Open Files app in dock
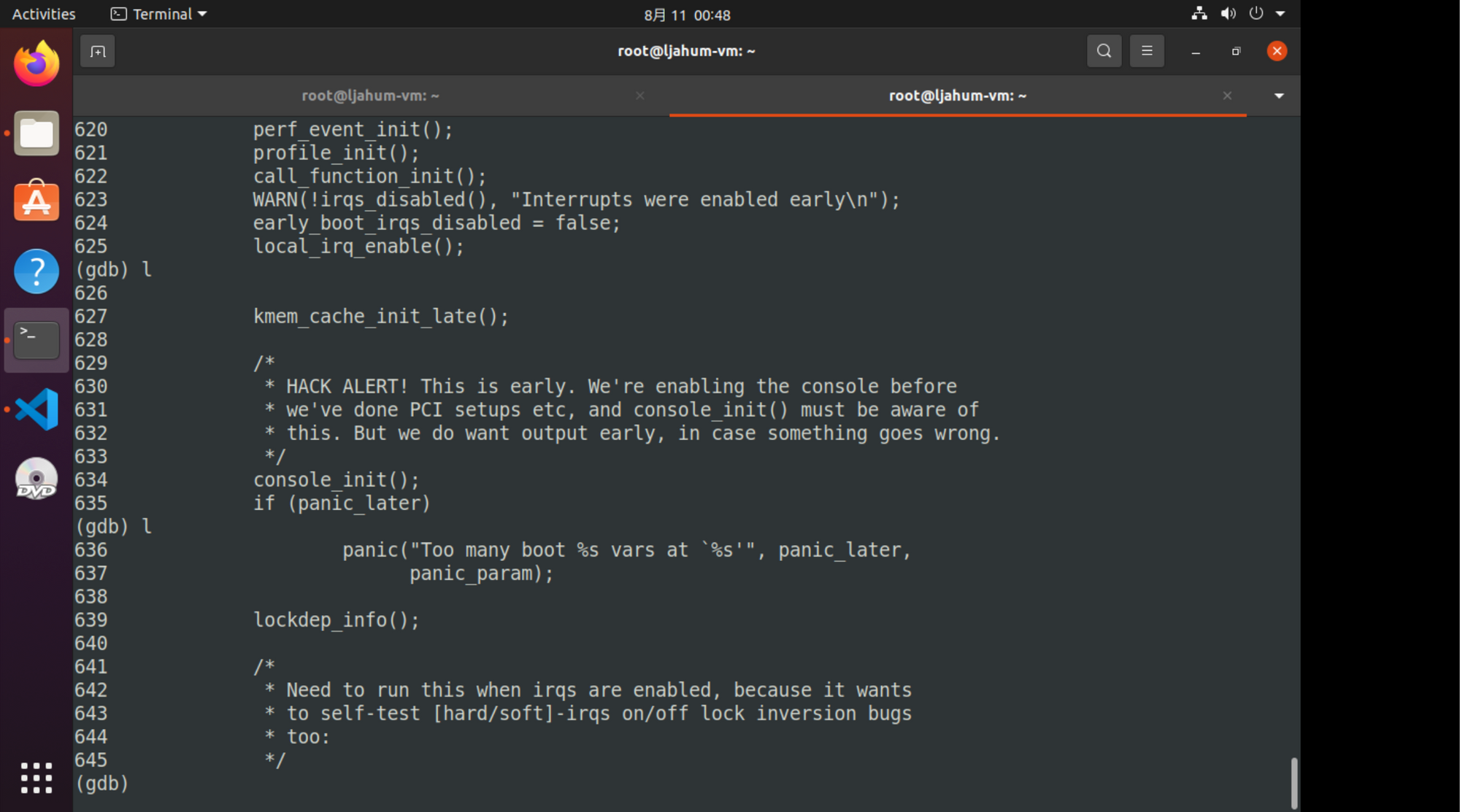 coord(36,134)
